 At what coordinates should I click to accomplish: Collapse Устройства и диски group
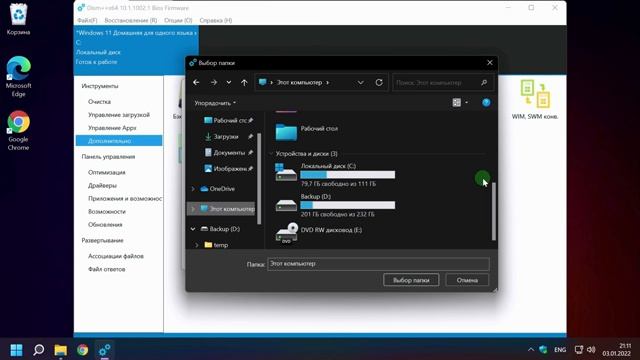(271, 154)
